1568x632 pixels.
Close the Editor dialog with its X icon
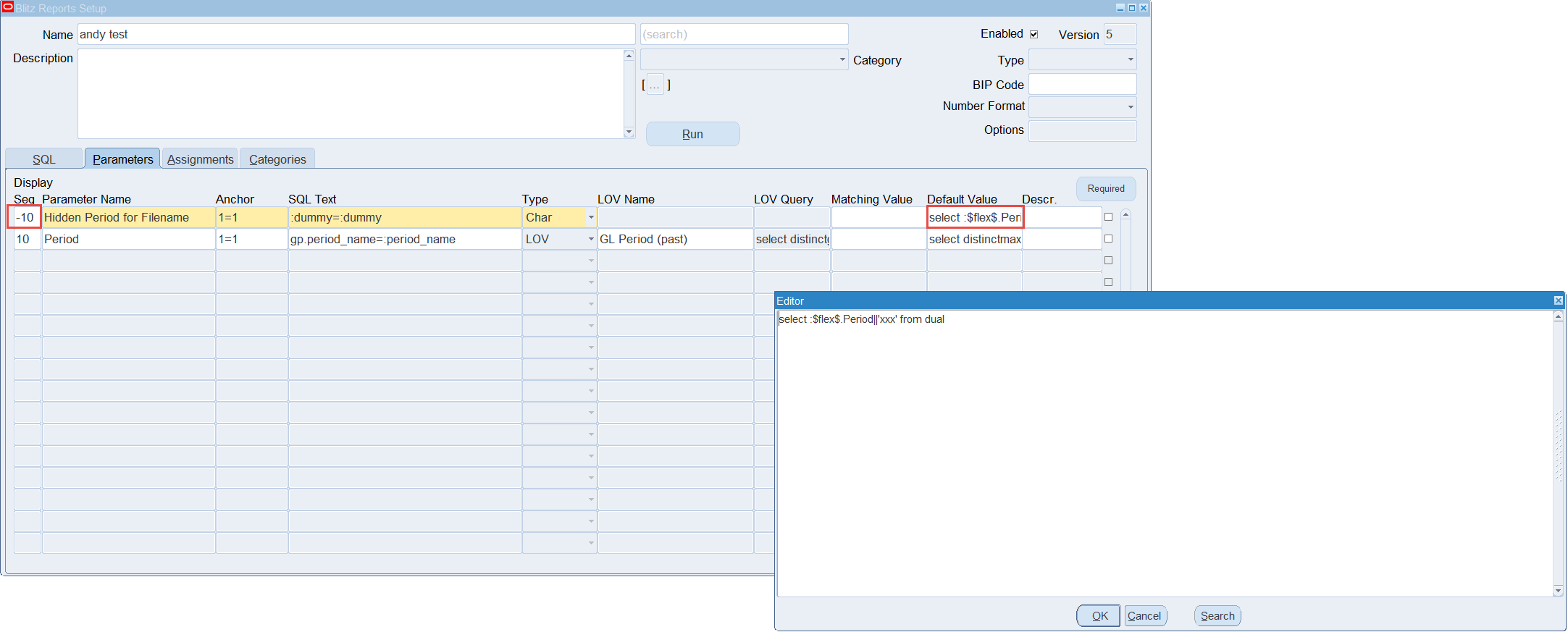[x=1558, y=300]
